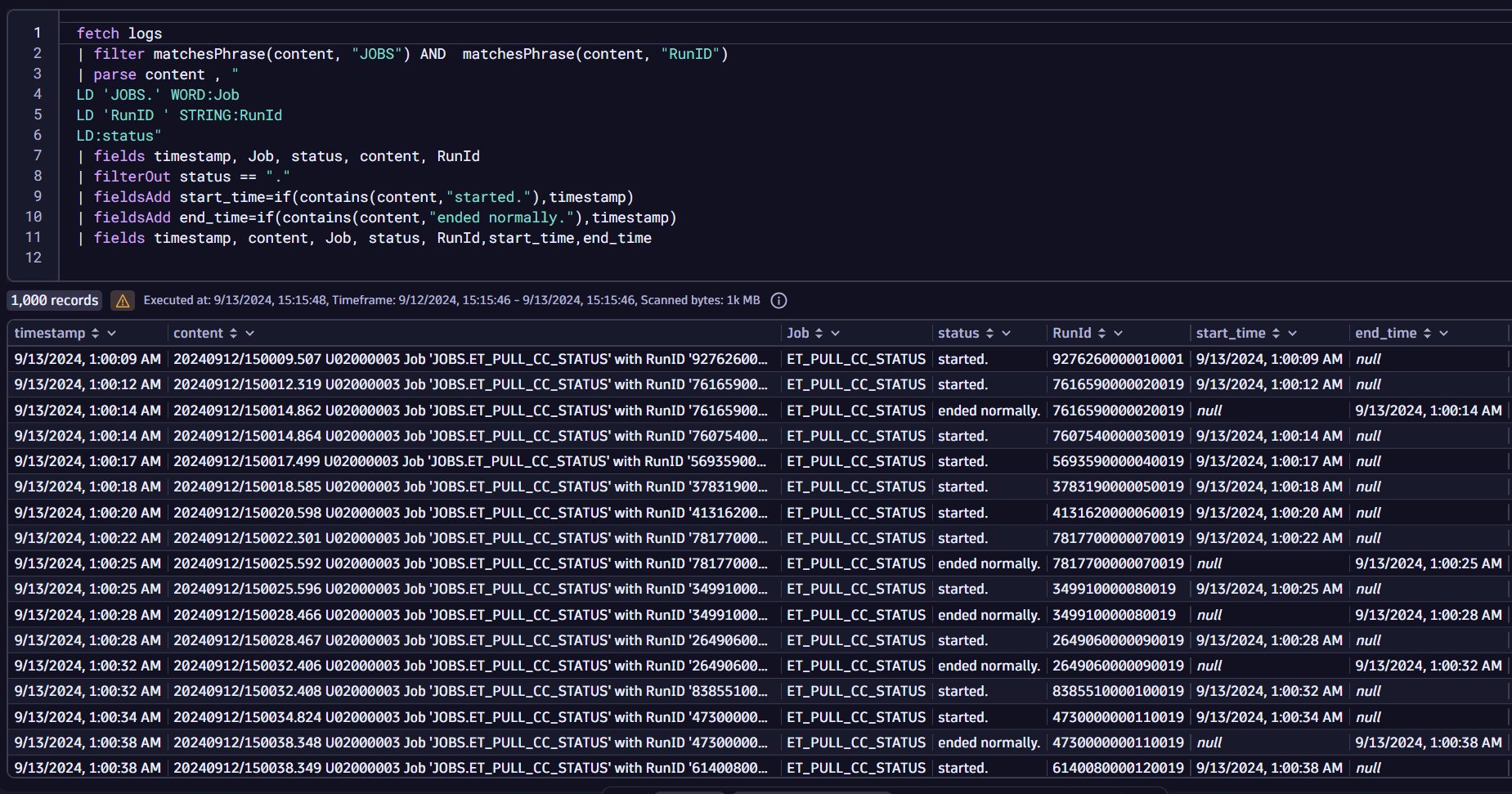Place cursor on the fetch logs query line
The height and width of the screenshot is (794, 1512).
click(x=120, y=33)
